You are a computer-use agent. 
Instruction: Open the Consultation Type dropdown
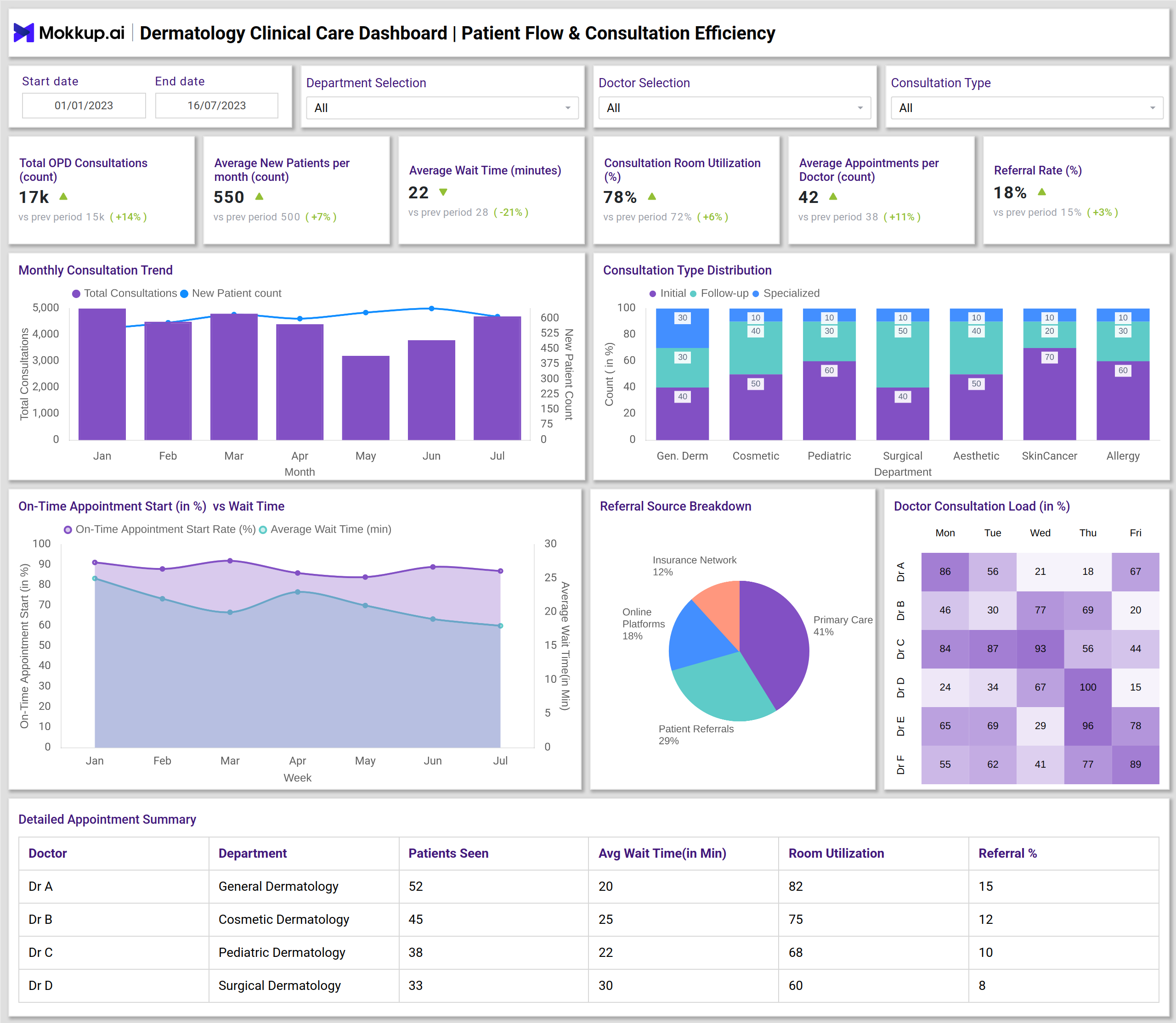1027,108
